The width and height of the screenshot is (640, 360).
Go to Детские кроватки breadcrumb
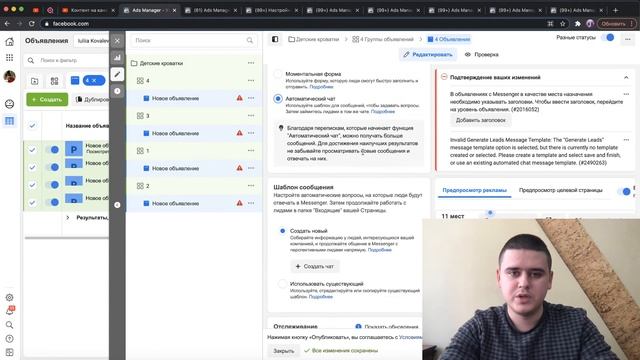tap(314, 39)
